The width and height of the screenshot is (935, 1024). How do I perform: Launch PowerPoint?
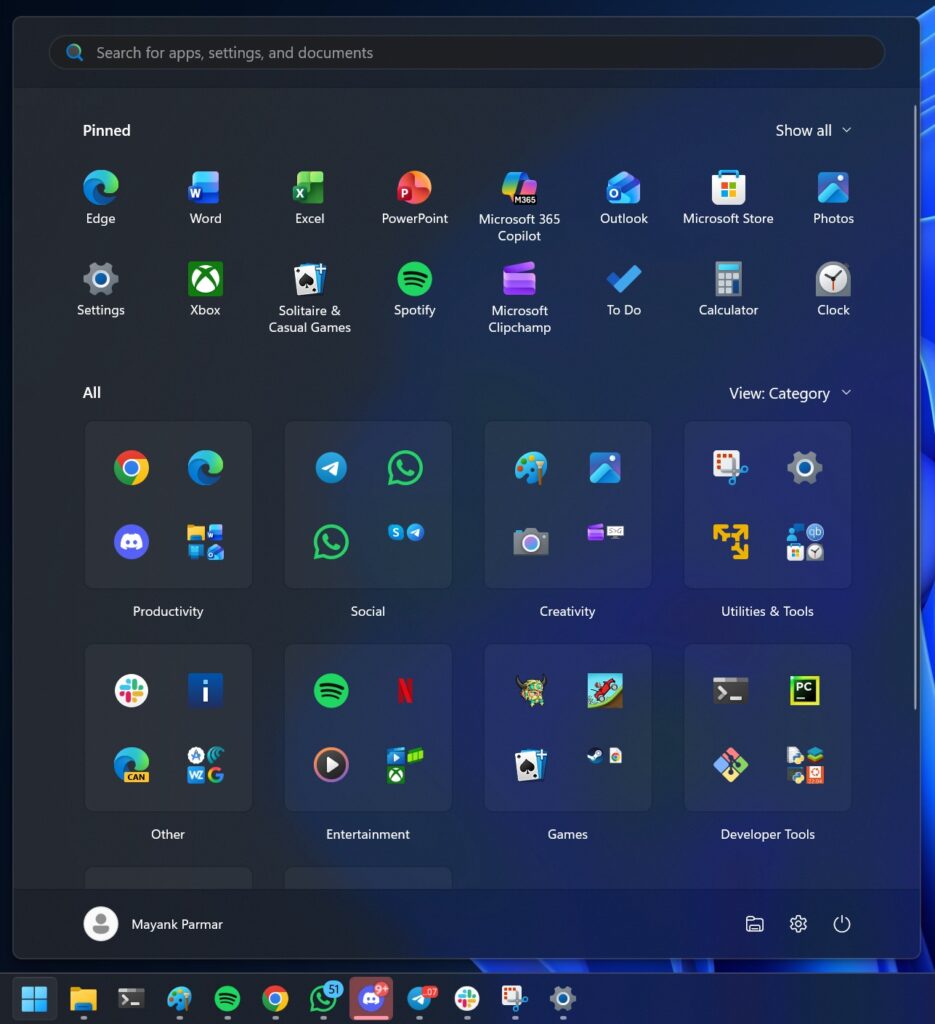[414, 186]
